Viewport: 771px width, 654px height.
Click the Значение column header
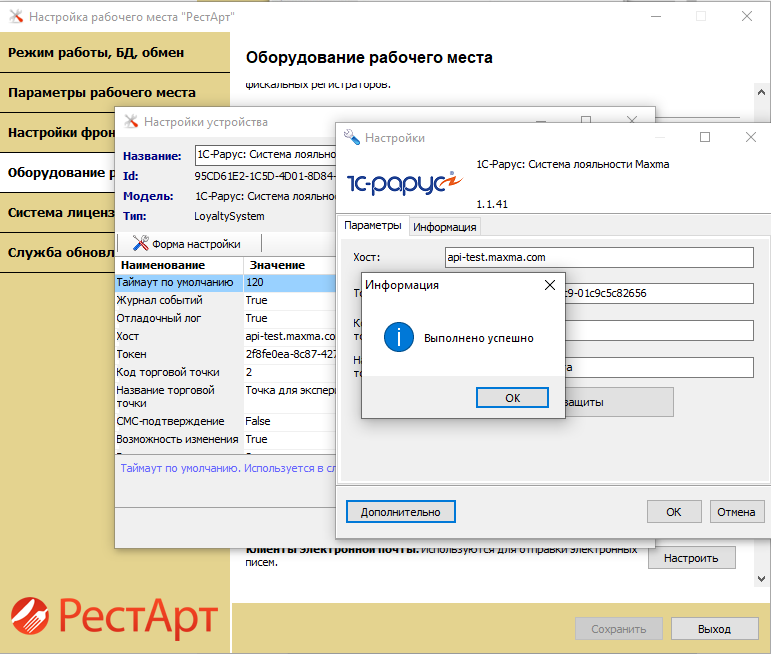point(290,265)
